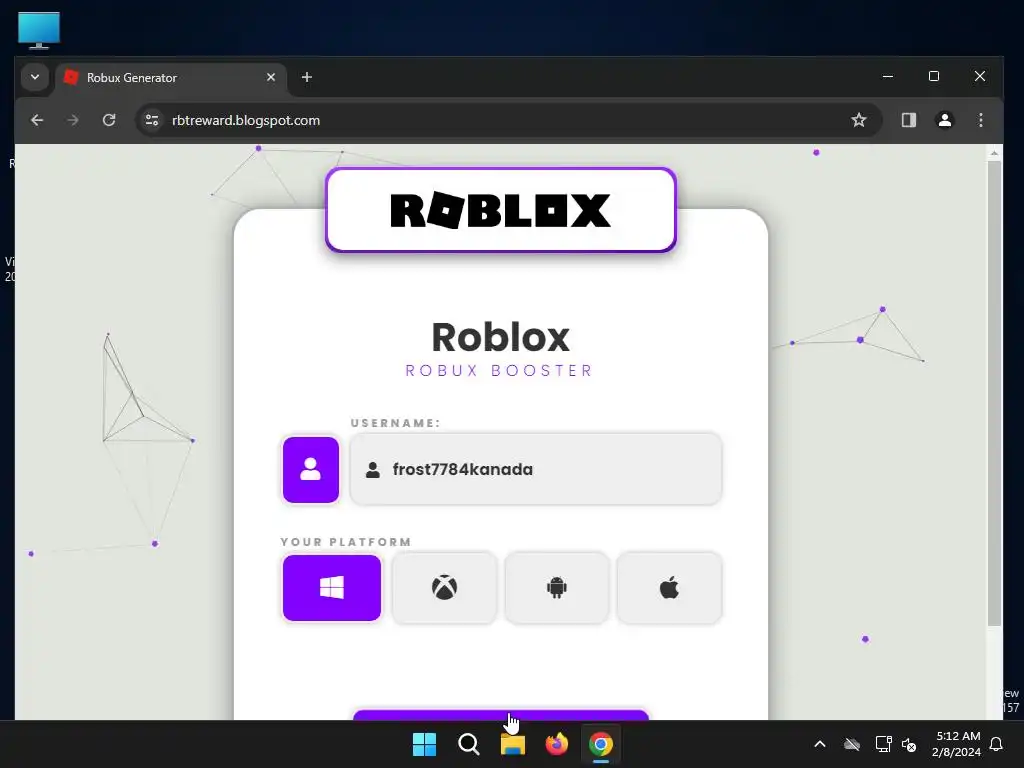This screenshot has height=768, width=1024.
Task: Open a new browser tab
Action: coord(307,77)
